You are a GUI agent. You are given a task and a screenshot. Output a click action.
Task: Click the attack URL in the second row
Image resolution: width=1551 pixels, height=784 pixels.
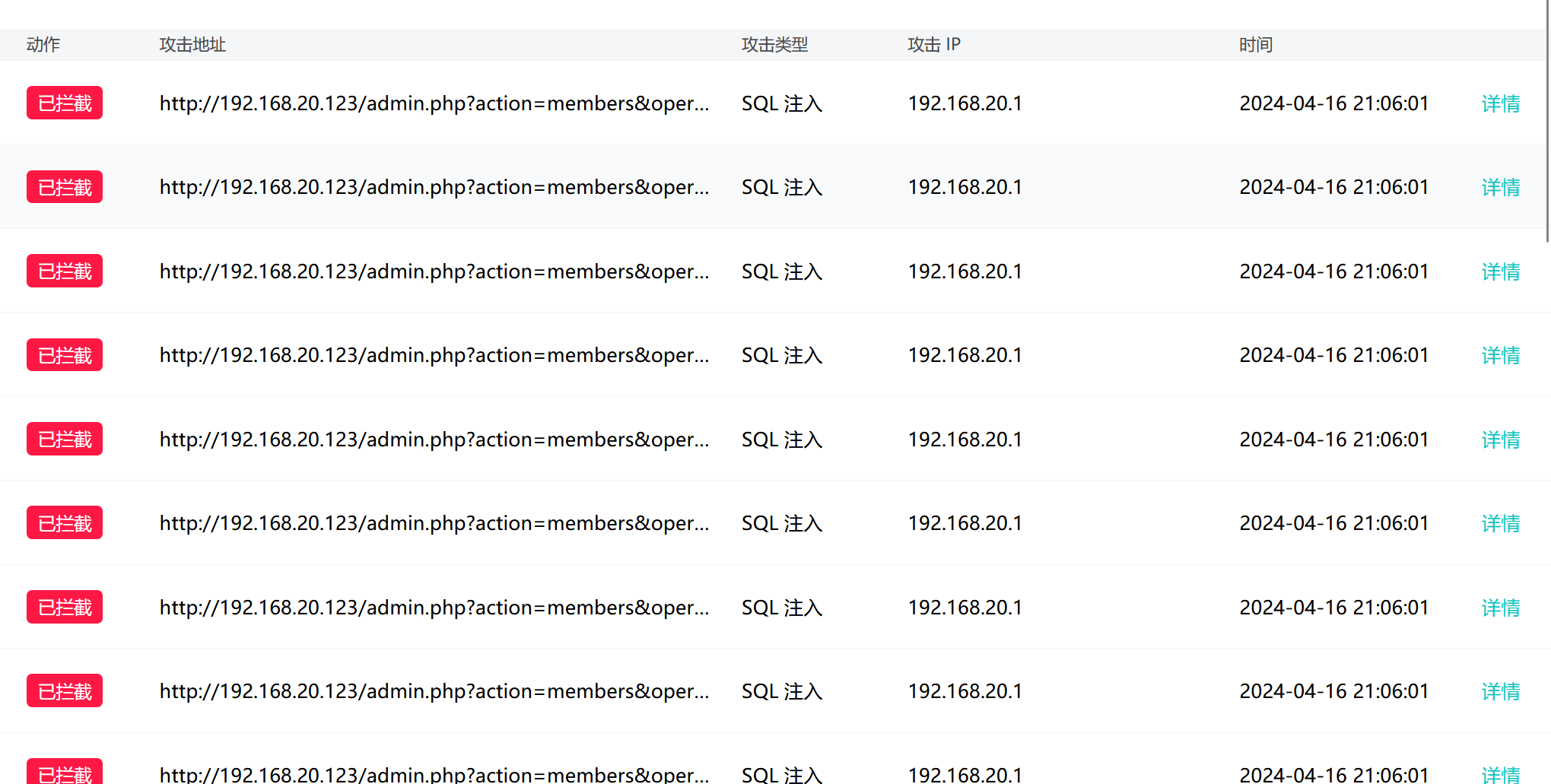[434, 187]
